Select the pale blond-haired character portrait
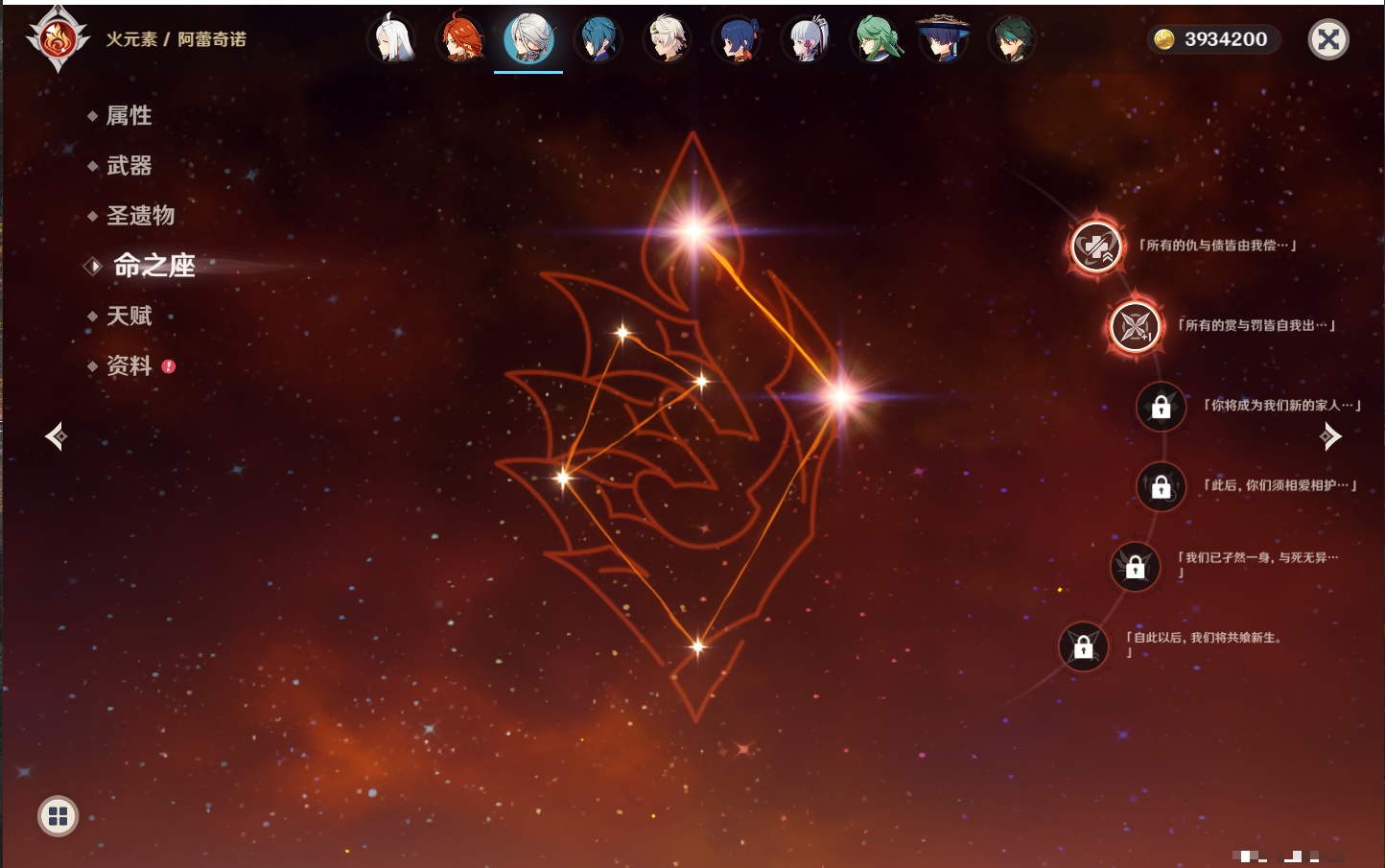Viewport: 1385px width, 868px height. [x=668, y=39]
